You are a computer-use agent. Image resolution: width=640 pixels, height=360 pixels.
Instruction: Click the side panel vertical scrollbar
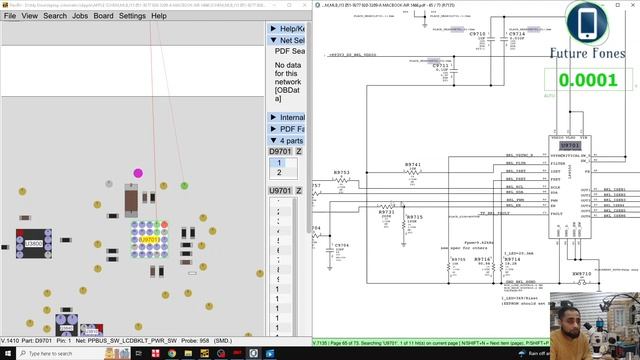click(x=309, y=129)
